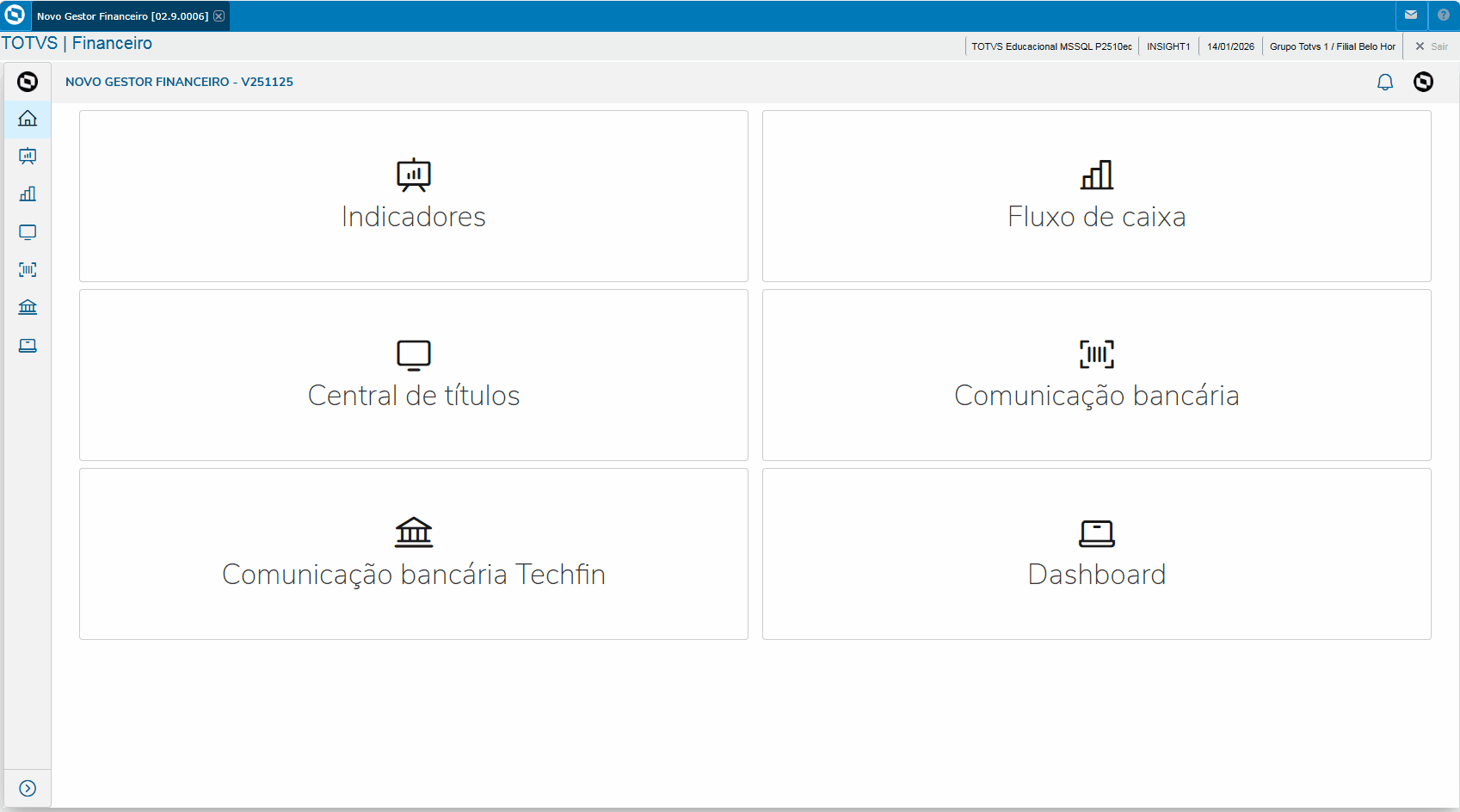Screen dimensions: 1460x812
Task: Open the Comunicação bancária card
Action: pos(1097,375)
